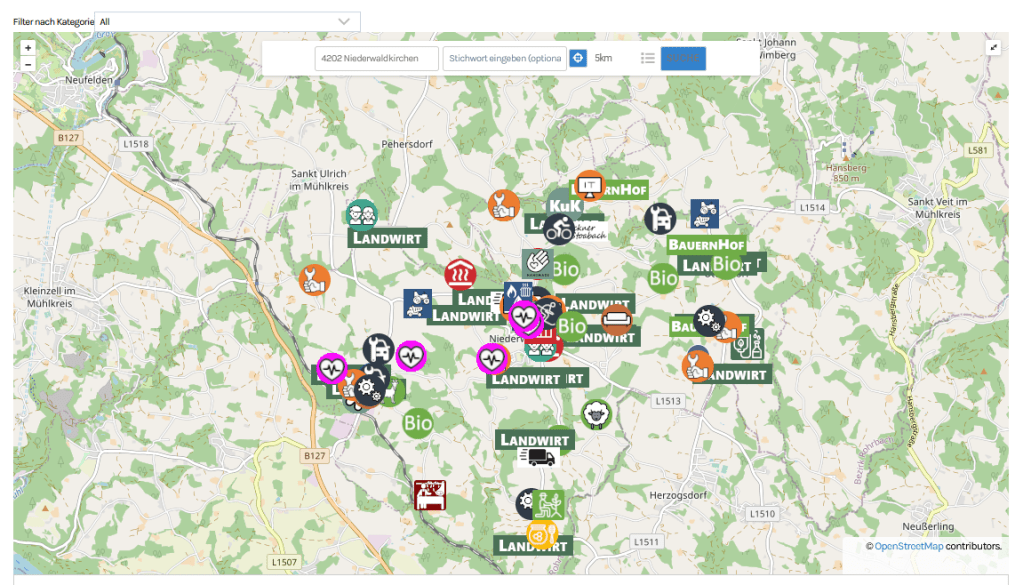Zoom out with the minus button
The height and width of the screenshot is (585, 1023).
pyautogui.click(x=28, y=64)
